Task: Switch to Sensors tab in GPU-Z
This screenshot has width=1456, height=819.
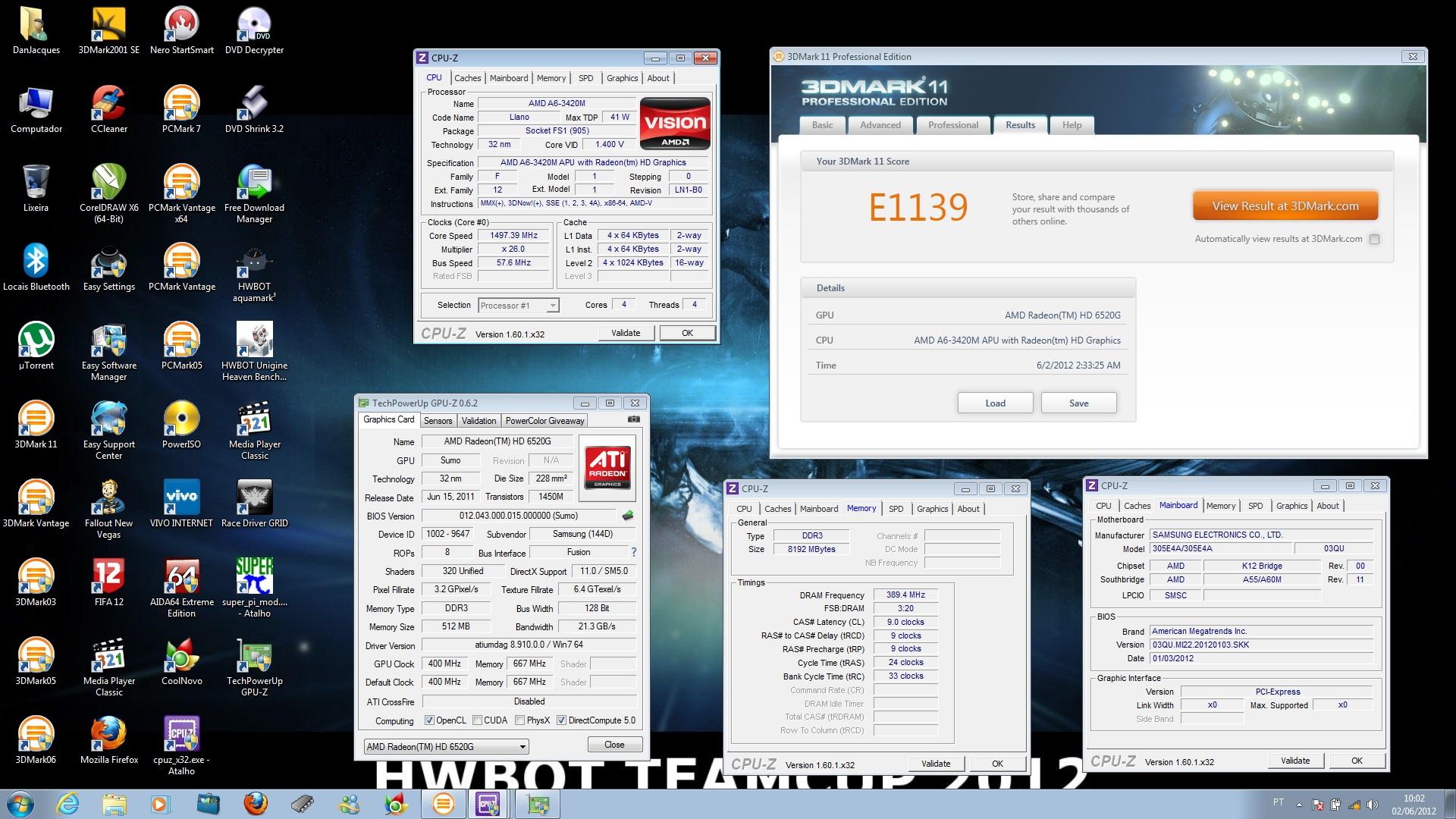Action: (x=438, y=421)
